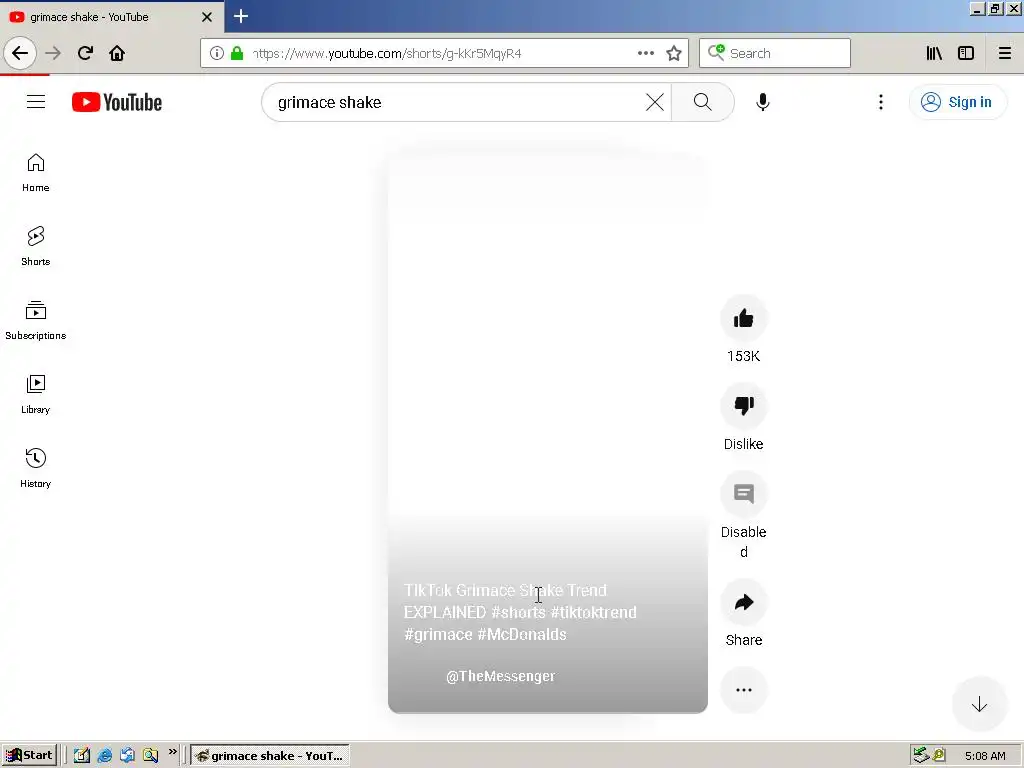Bookmark this page with star icon

tap(674, 53)
